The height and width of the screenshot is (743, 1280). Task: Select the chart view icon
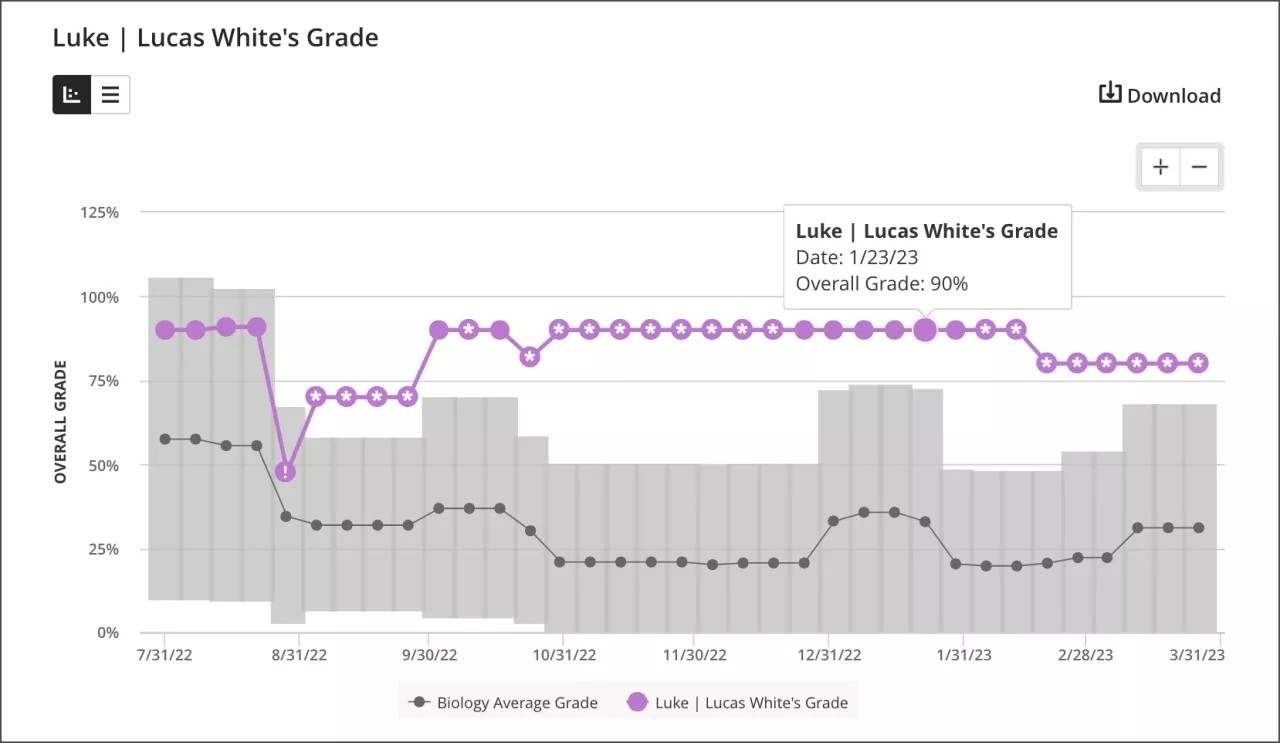70,93
